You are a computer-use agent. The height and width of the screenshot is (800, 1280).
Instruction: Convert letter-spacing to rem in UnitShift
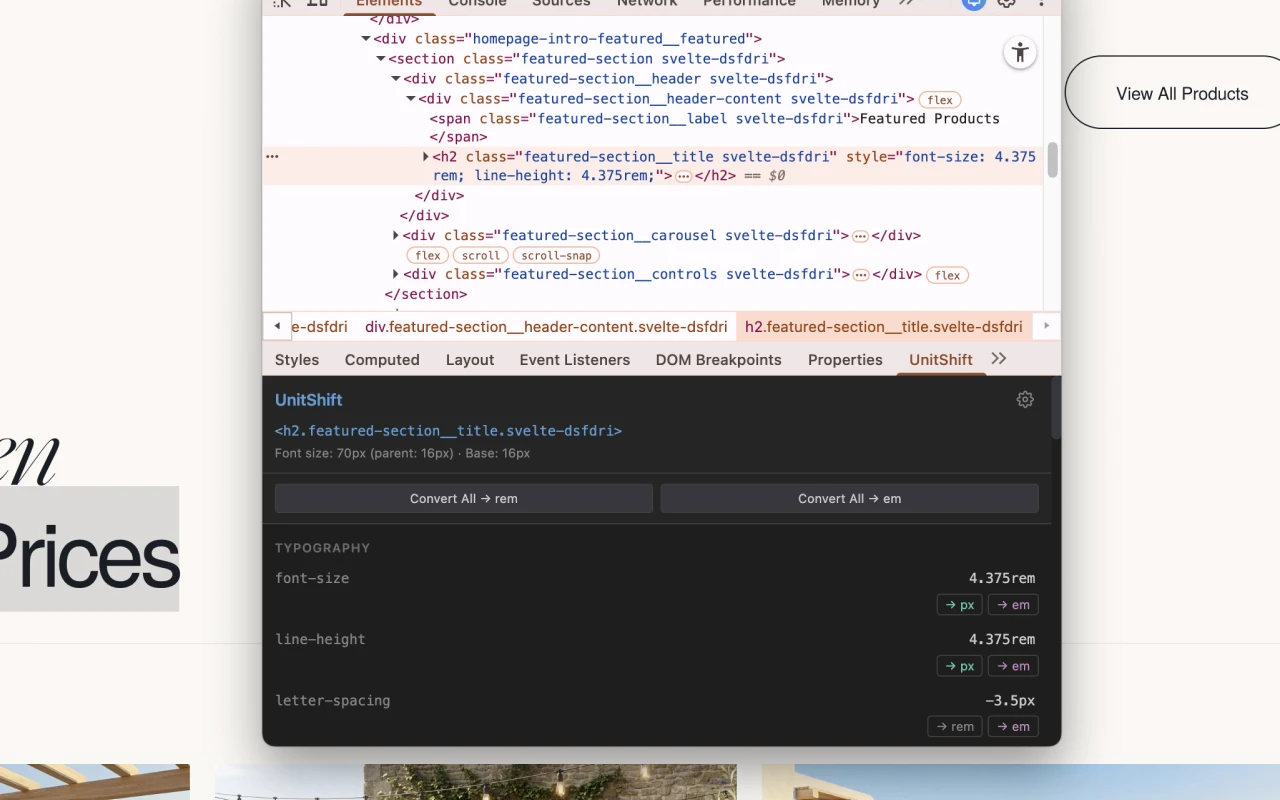click(x=954, y=726)
